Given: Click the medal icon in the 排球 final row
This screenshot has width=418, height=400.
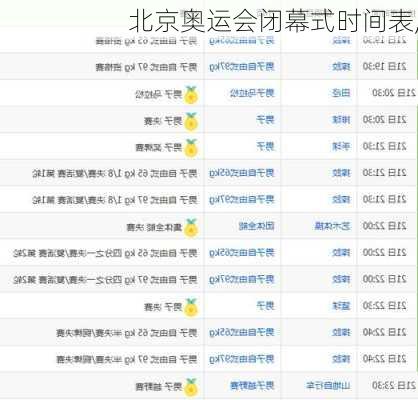Looking at the screenshot, I should point(191,121).
